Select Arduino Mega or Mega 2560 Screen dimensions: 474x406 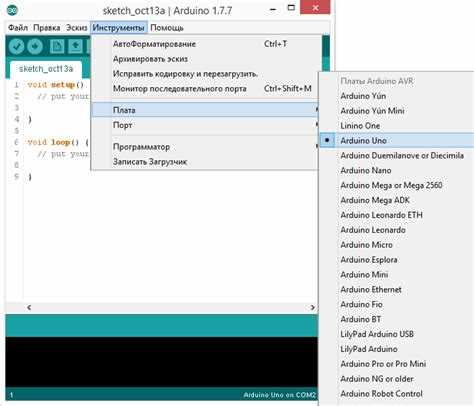(x=397, y=185)
